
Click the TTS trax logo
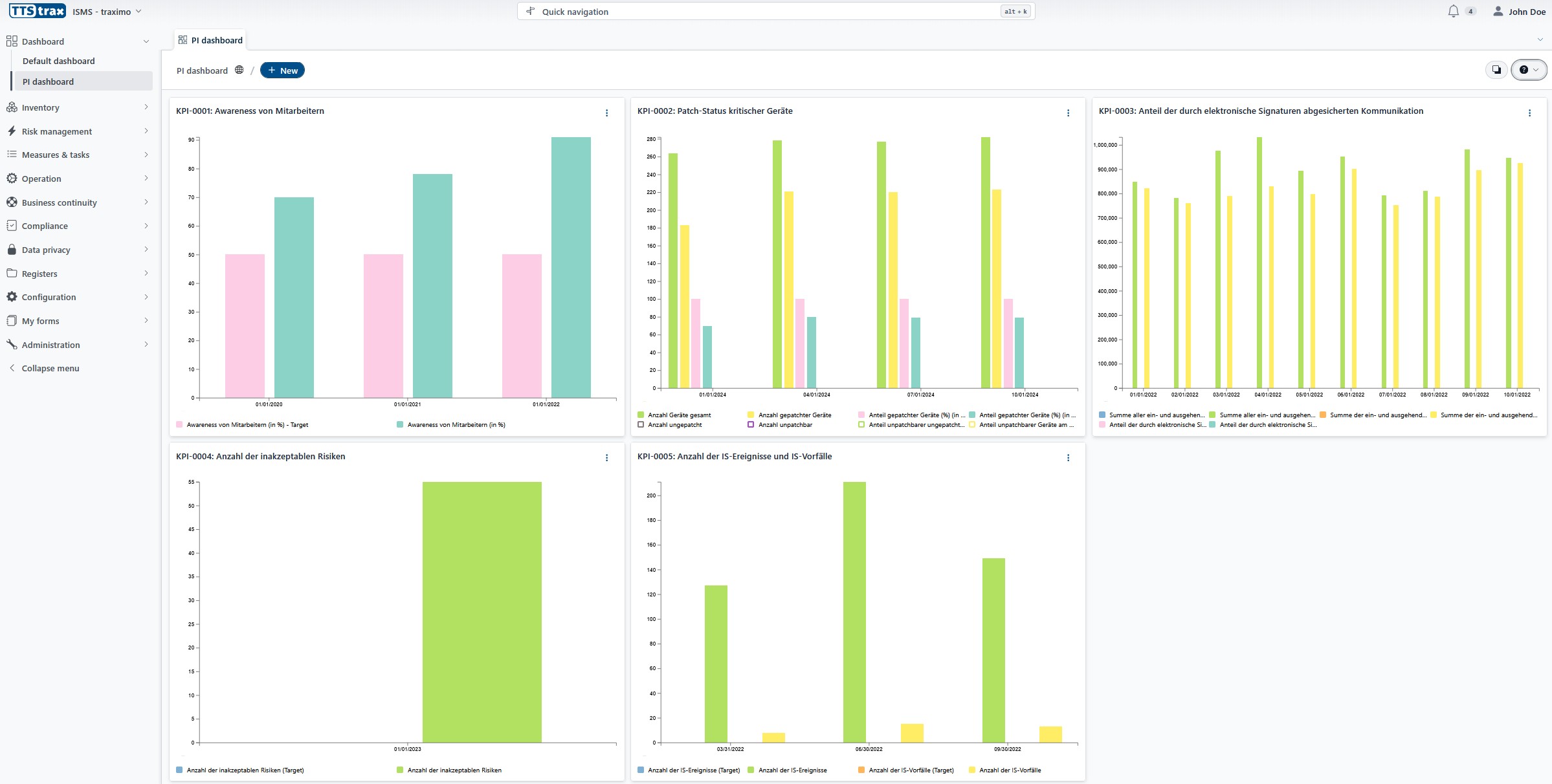[x=37, y=11]
